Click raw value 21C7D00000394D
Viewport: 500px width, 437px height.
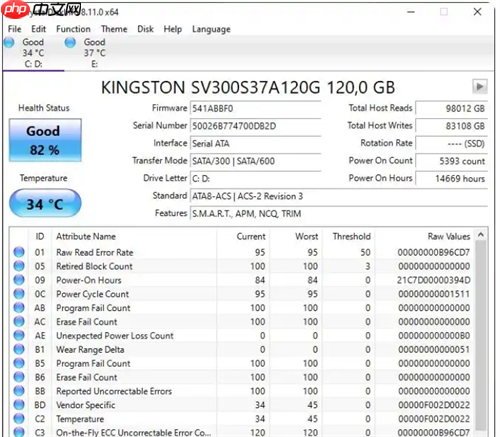point(434,280)
